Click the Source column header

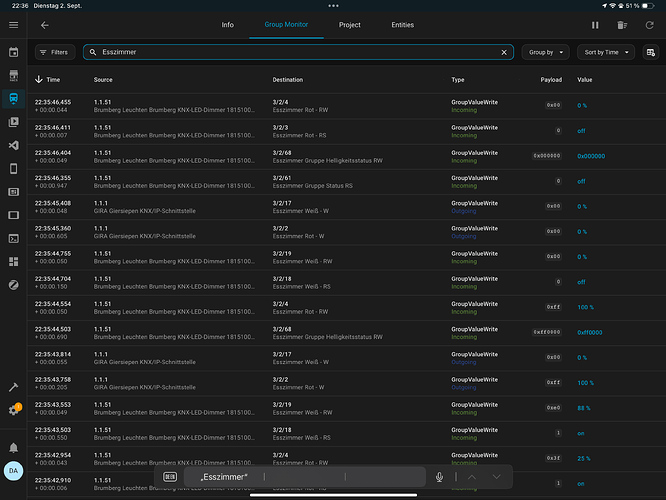pyautogui.click(x=103, y=80)
